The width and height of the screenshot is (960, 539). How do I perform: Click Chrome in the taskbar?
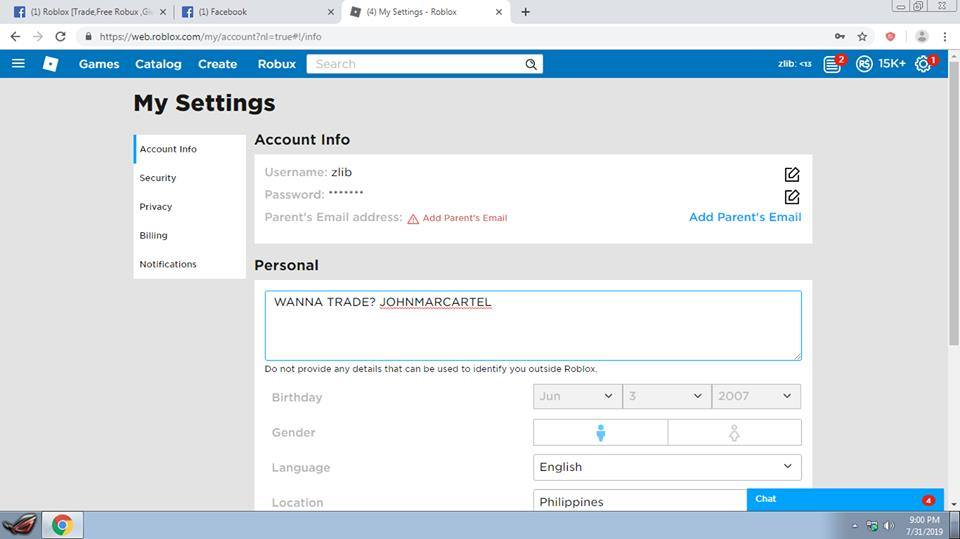coord(62,525)
